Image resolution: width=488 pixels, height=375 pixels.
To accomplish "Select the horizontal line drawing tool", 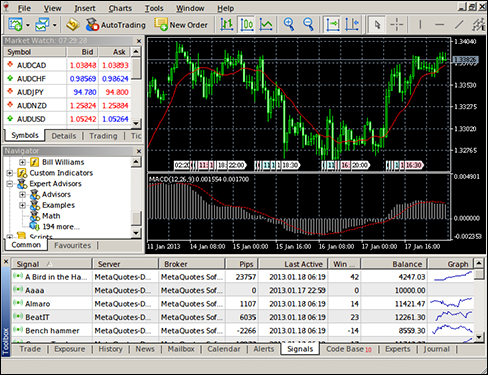I will (440, 25).
